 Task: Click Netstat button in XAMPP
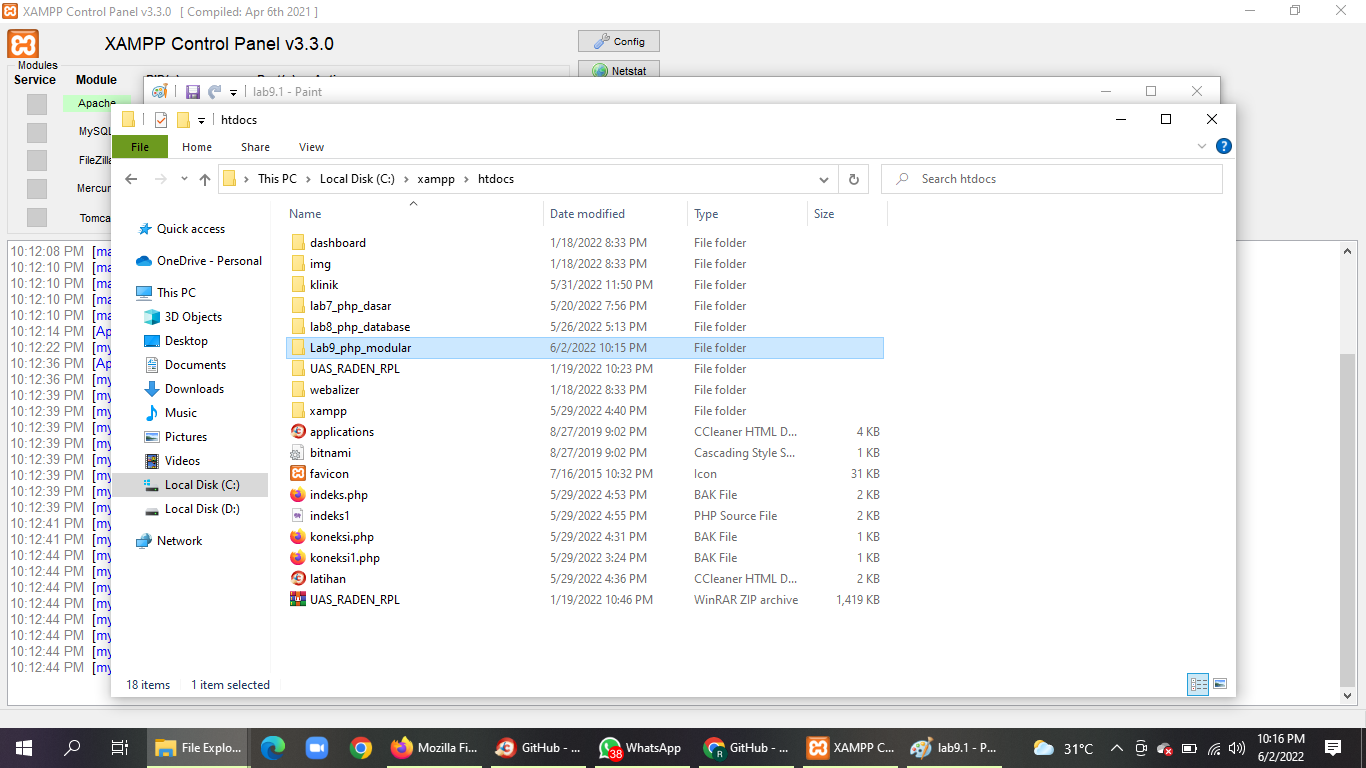619,71
